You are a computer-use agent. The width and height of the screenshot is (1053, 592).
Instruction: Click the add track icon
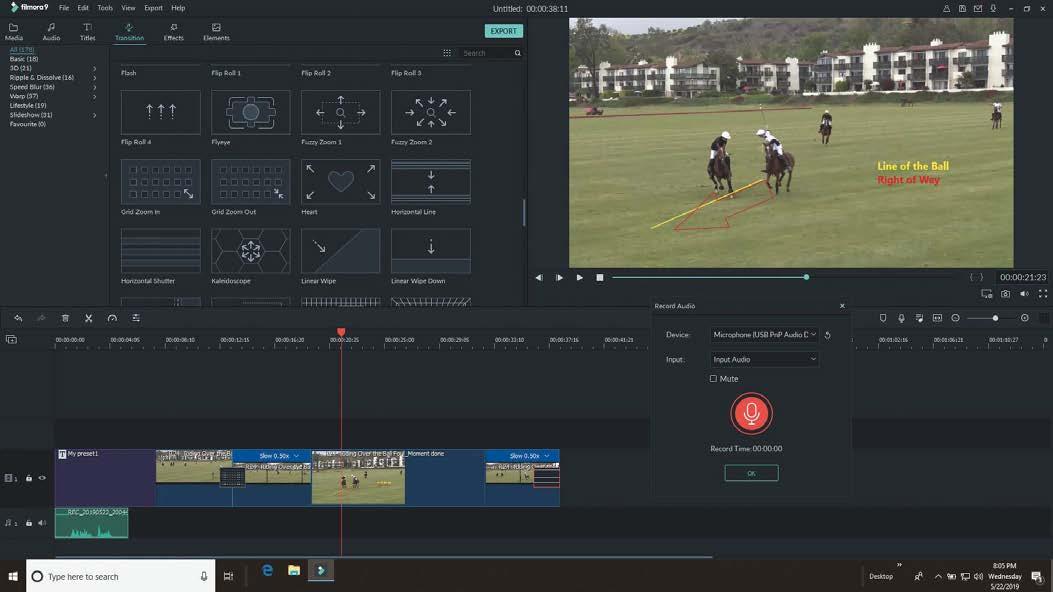(11, 340)
